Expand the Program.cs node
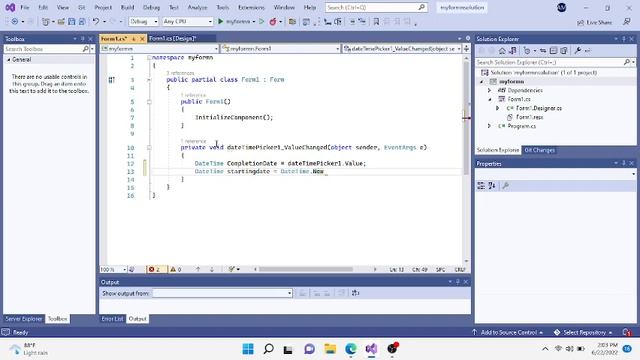Viewport: 640px width, 360px height. [x=489, y=126]
